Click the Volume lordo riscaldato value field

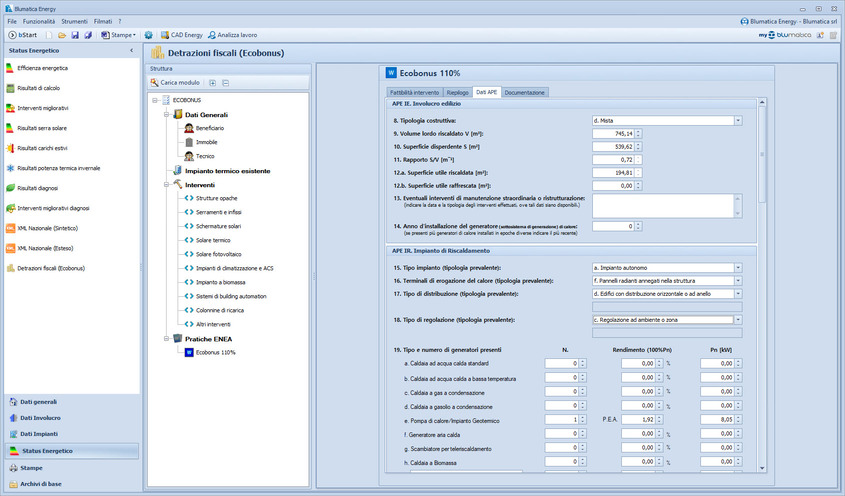tap(613, 134)
